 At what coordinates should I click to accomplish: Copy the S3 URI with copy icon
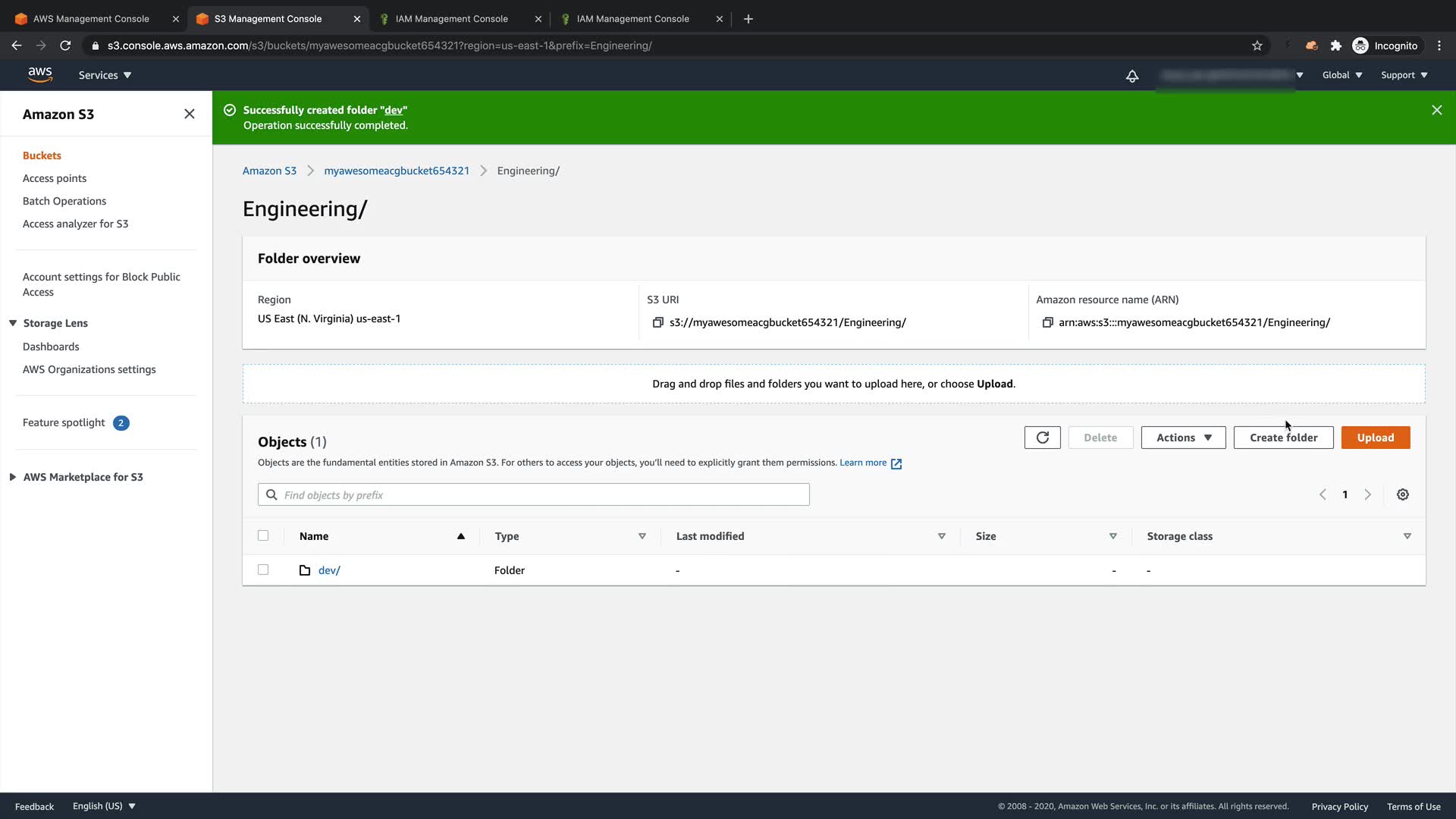657,322
